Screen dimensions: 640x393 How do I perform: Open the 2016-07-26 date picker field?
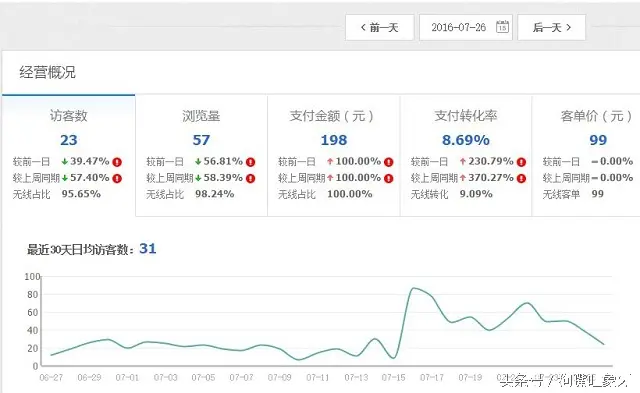coord(466,27)
